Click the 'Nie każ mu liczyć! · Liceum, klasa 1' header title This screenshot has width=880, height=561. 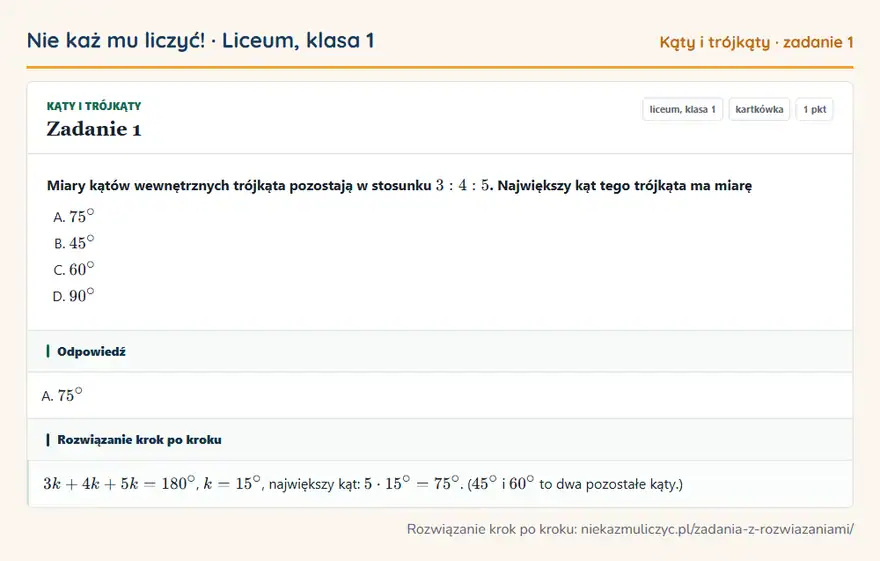(x=200, y=41)
